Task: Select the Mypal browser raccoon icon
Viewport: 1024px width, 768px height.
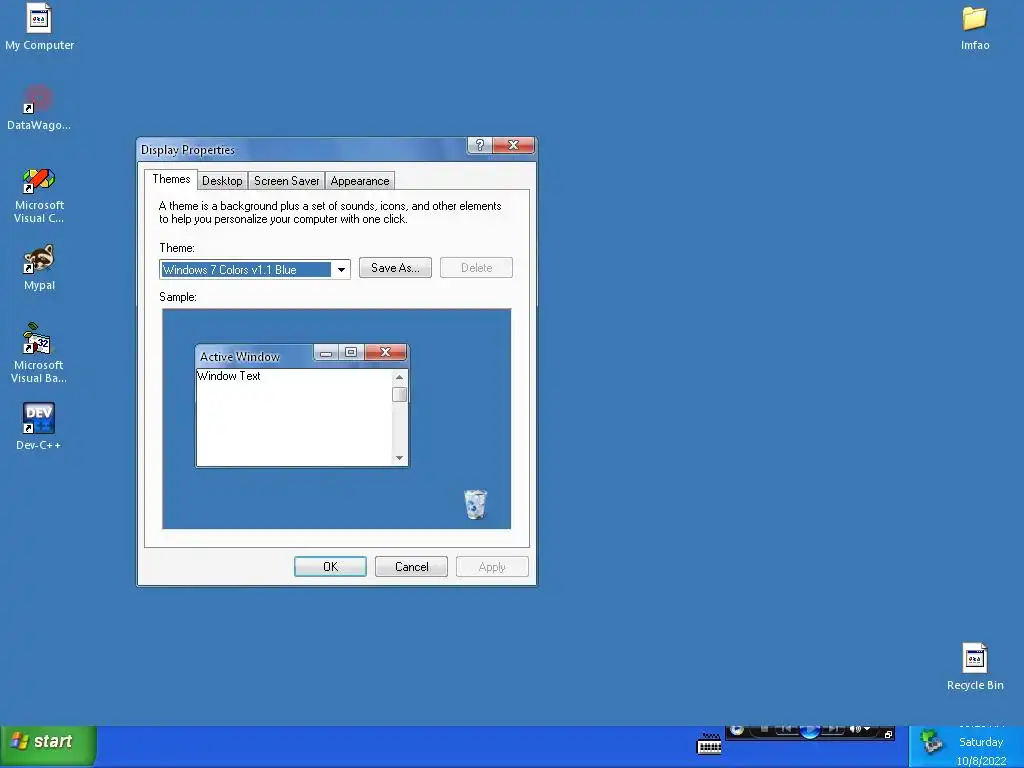Action: 39,268
